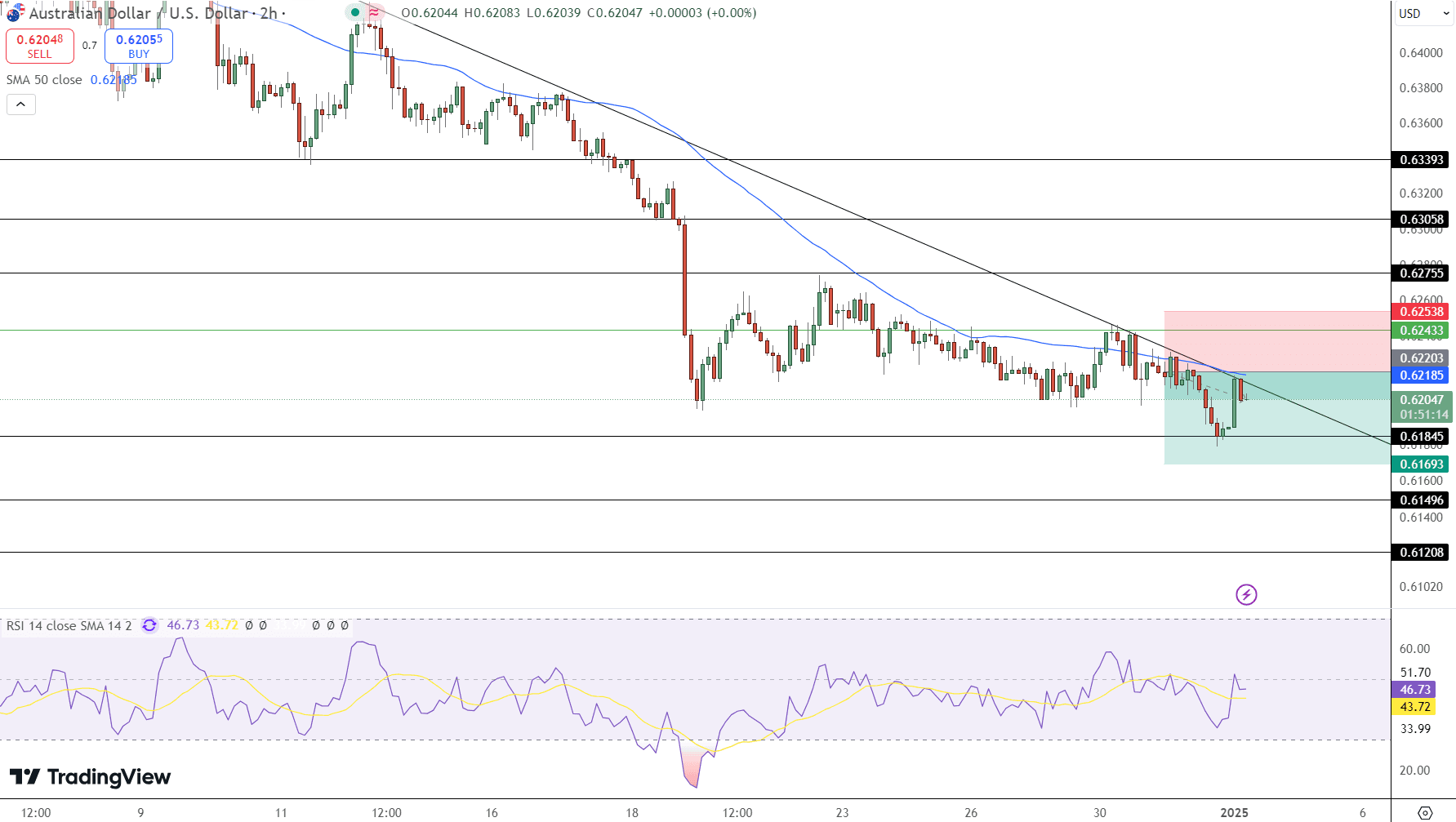Click the green 0.62433 line price label

(x=1422, y=331)
